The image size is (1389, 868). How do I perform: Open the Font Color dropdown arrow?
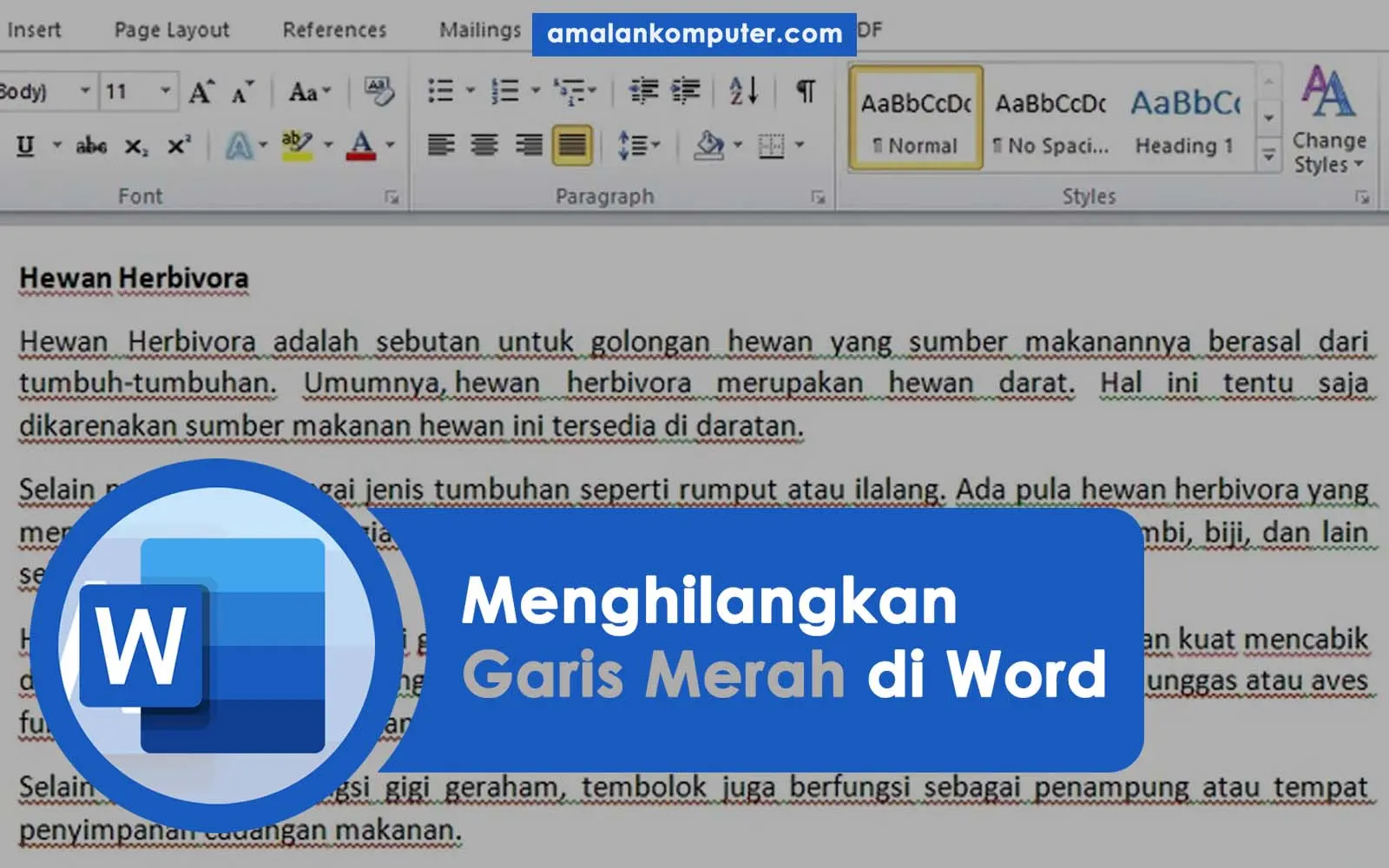point(390,145)
